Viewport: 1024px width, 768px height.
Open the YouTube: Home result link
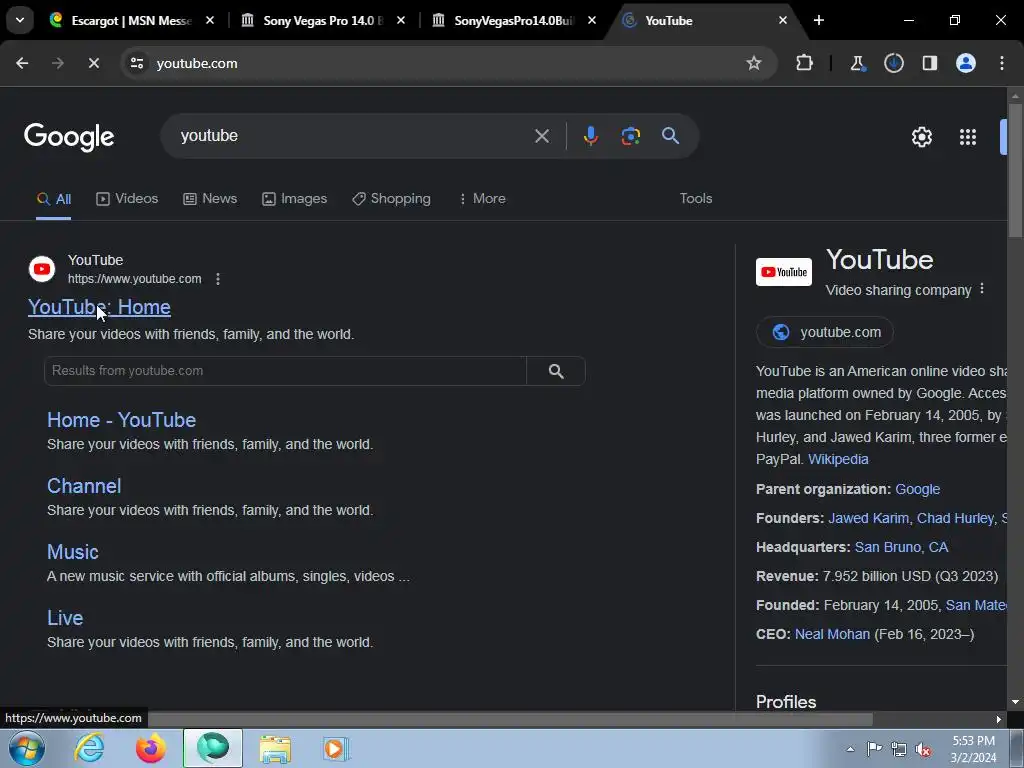click(x=99, y=307)
